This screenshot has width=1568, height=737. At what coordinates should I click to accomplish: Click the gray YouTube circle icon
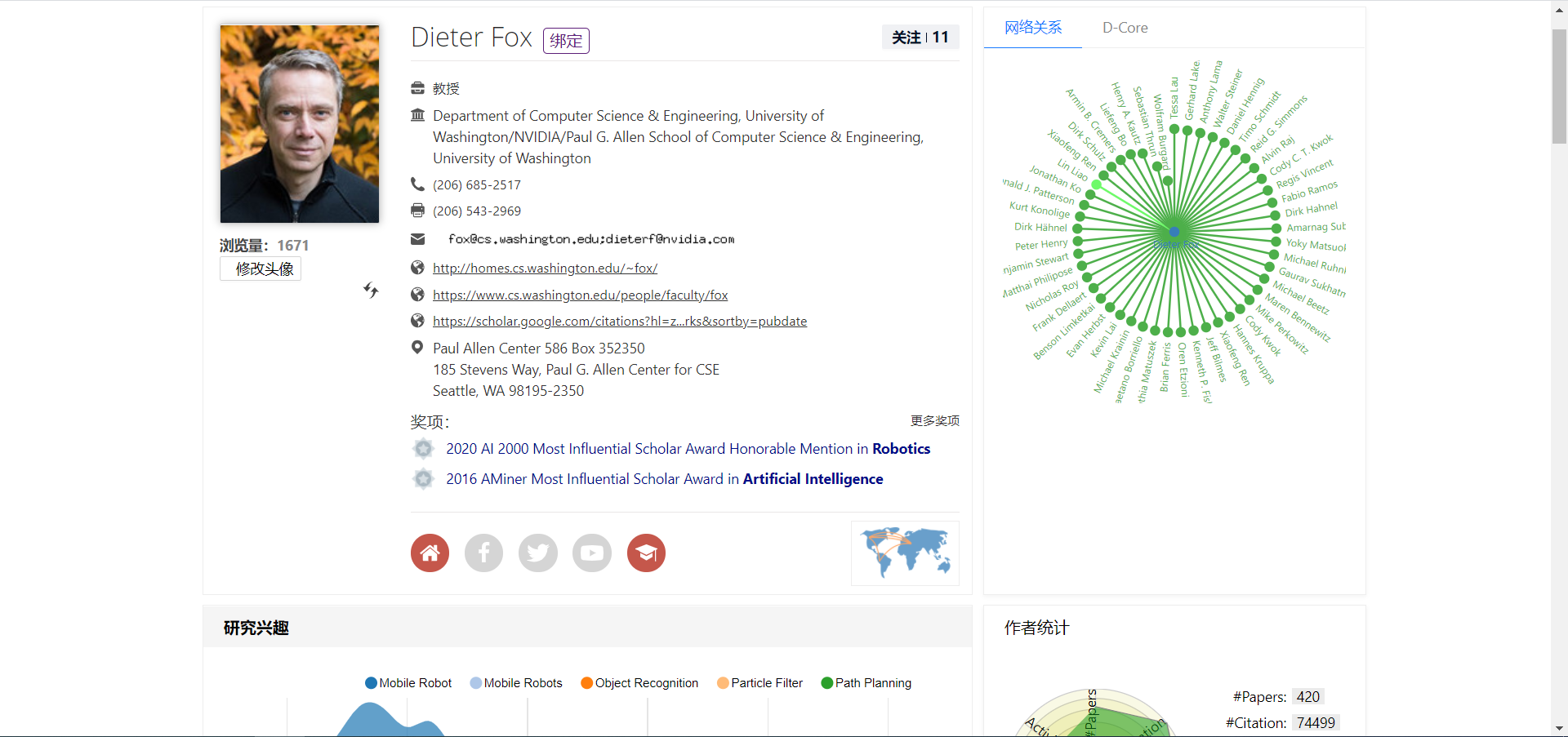[x=592, y=553]
